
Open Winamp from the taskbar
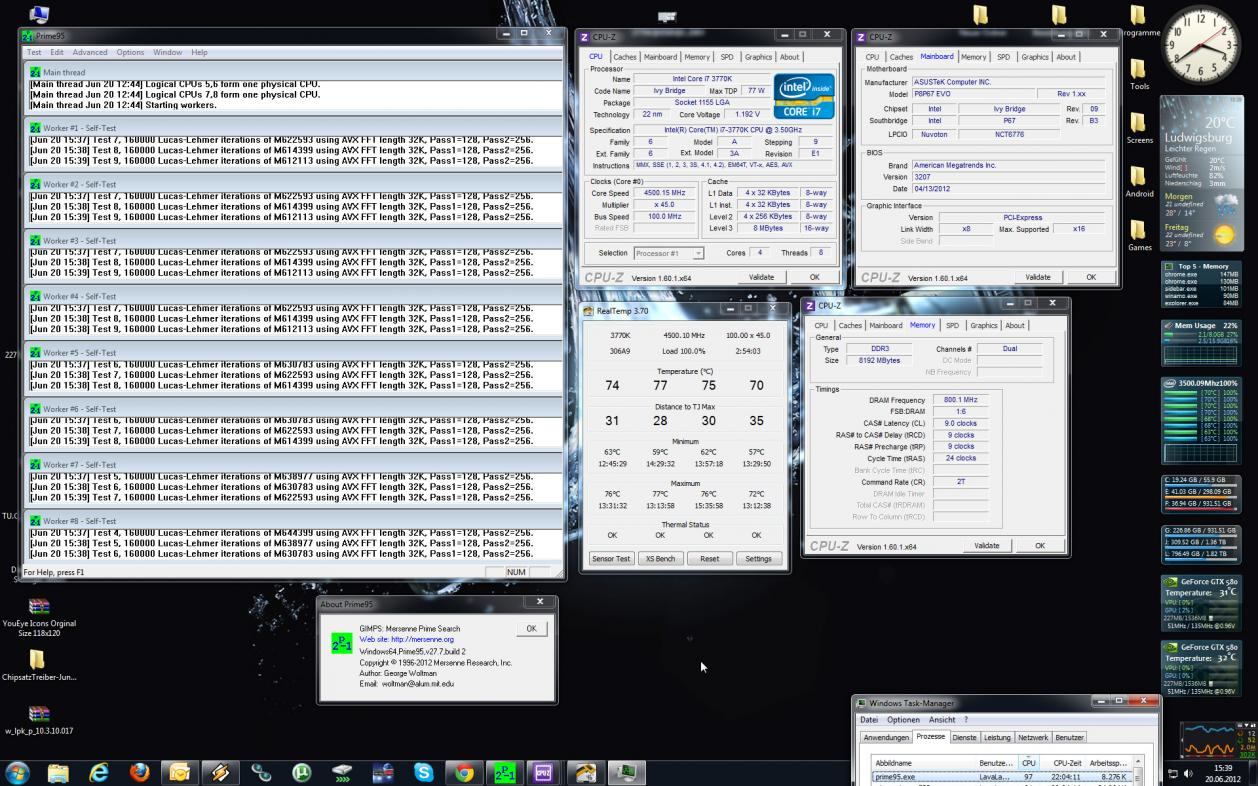click(x=220, y=772)
